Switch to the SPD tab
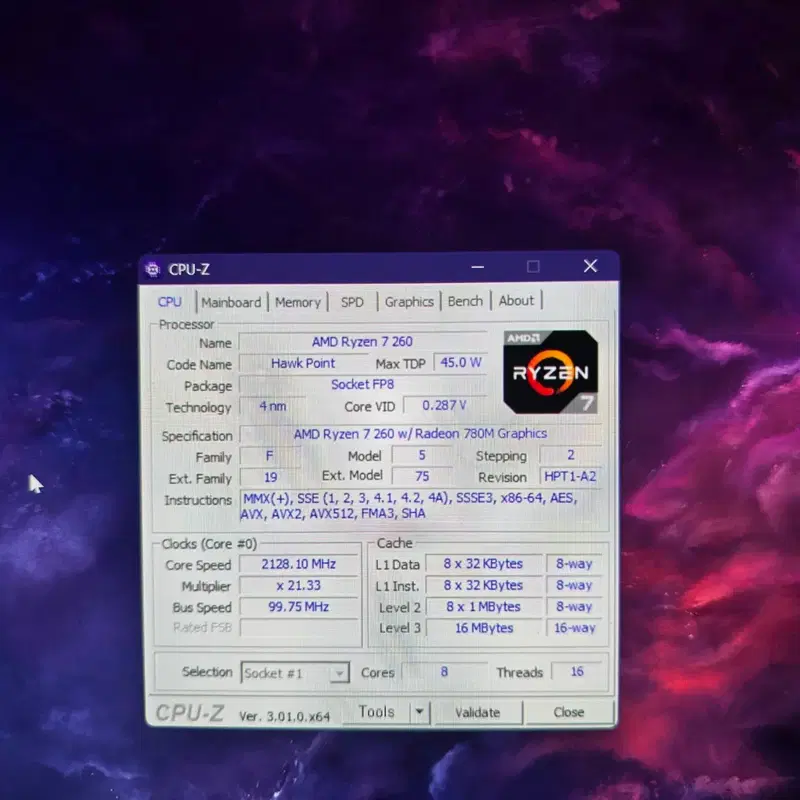 click(x=352, y=302)
